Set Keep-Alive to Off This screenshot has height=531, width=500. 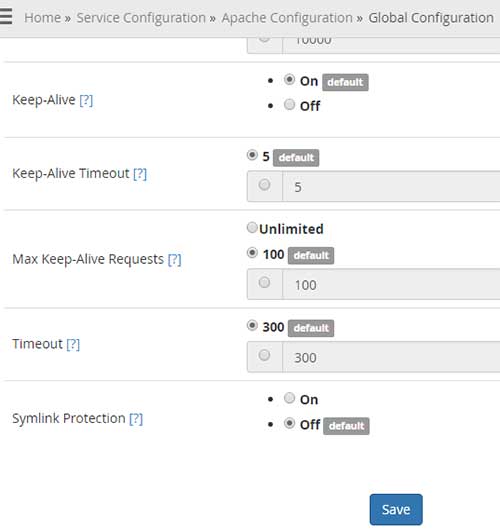point(289,105)
